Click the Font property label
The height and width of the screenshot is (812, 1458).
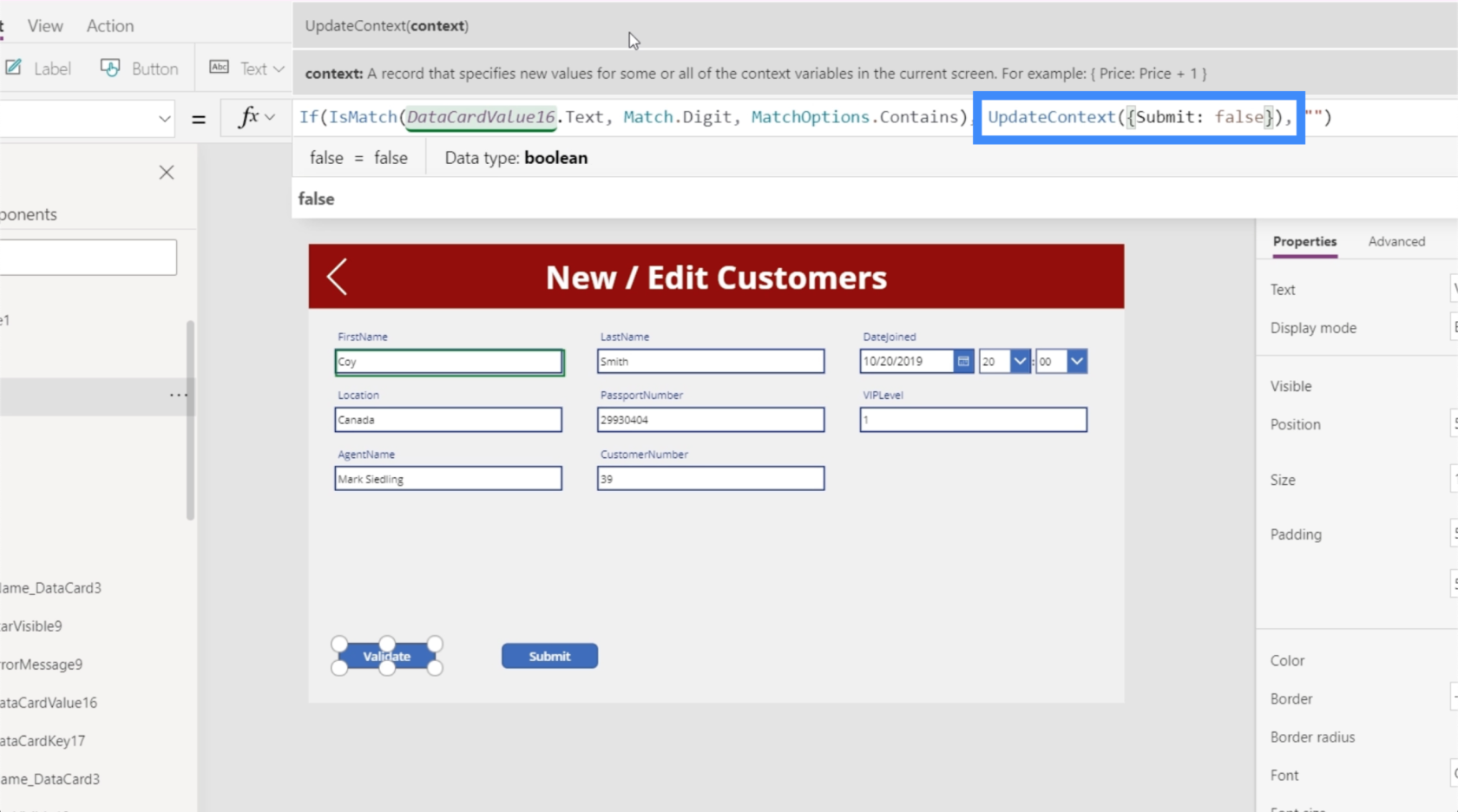pos(1284,776)
